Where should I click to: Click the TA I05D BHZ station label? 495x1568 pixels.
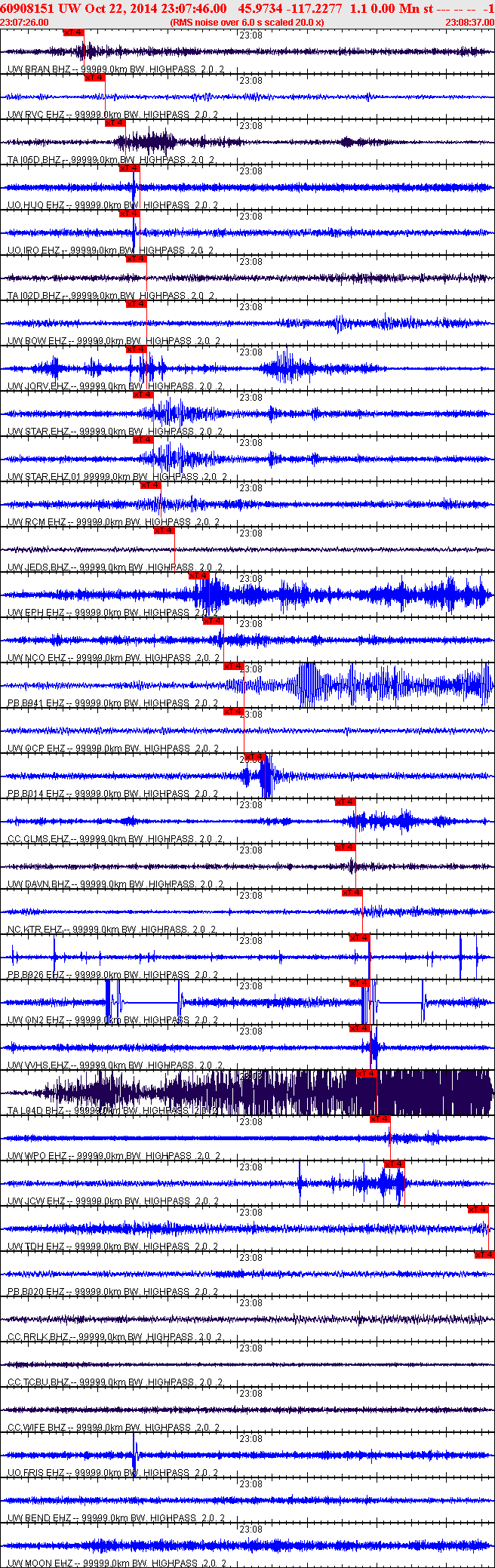[35, 160]
